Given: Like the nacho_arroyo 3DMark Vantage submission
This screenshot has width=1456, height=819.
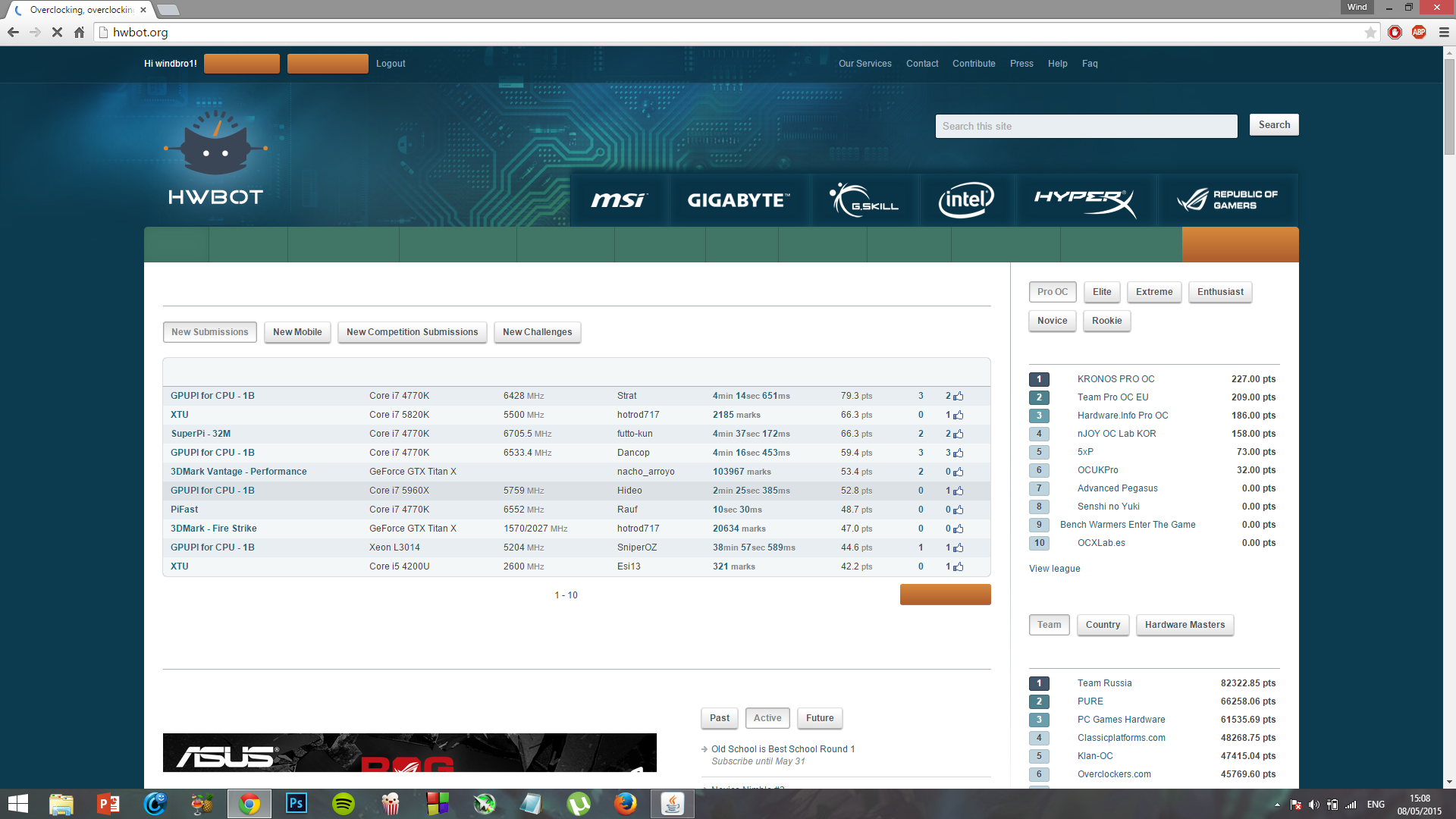Looking at the screenshot, I should coord(959,472).
